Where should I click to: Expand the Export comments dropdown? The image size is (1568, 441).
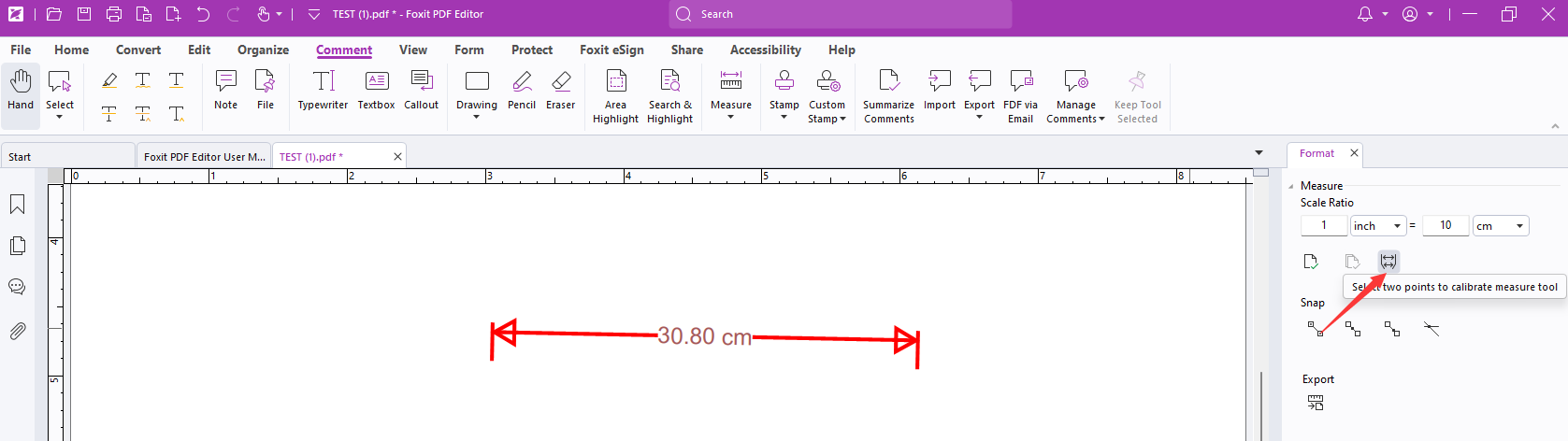pyautogui.click(x=979, y=117)
